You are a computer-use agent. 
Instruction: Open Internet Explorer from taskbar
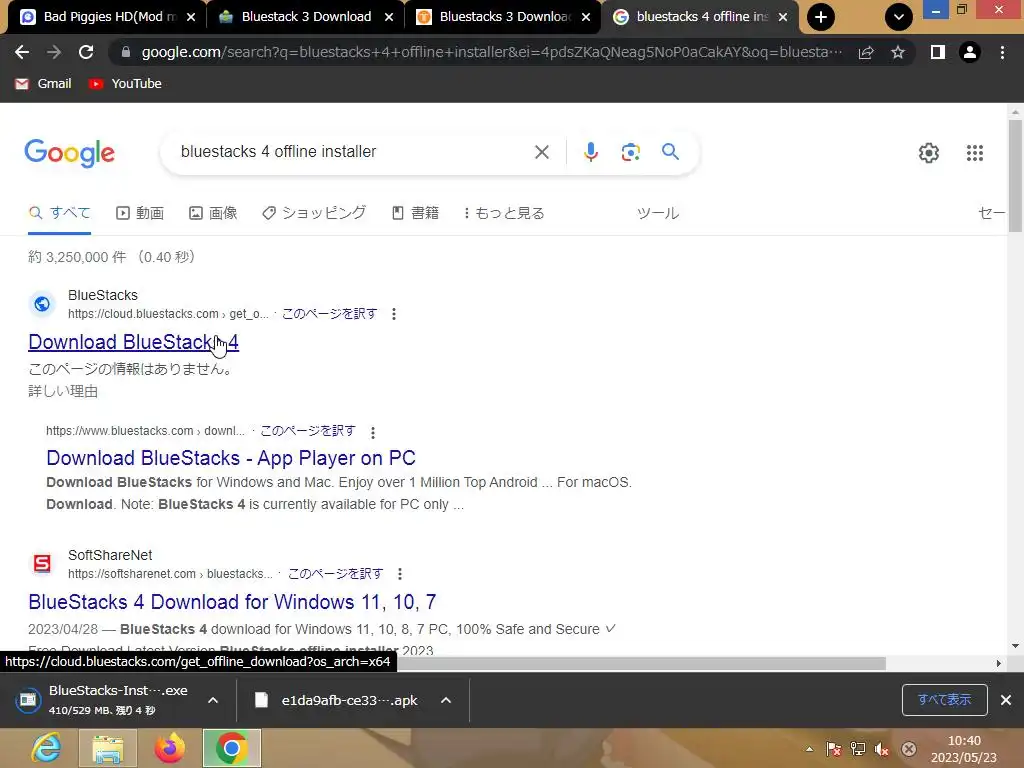46,748
